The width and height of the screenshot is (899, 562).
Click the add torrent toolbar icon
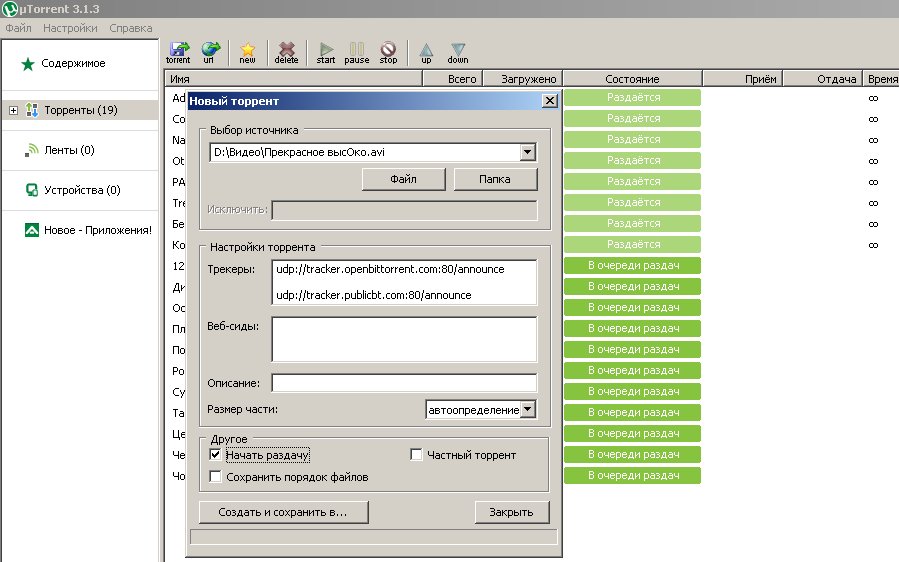(178, 52)
